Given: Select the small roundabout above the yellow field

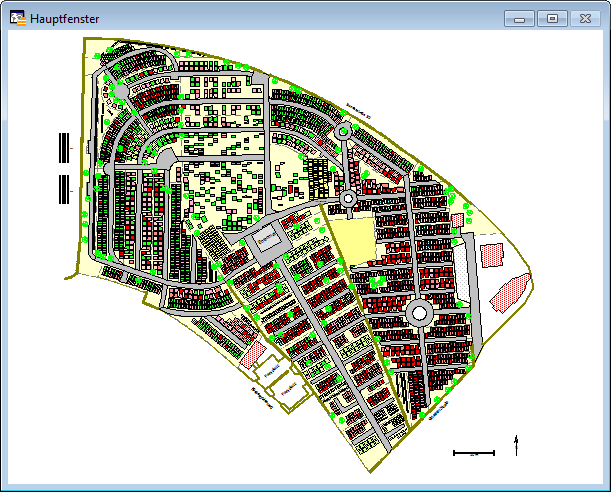Looking at the screenshot, I should click(x=348, y=200).
